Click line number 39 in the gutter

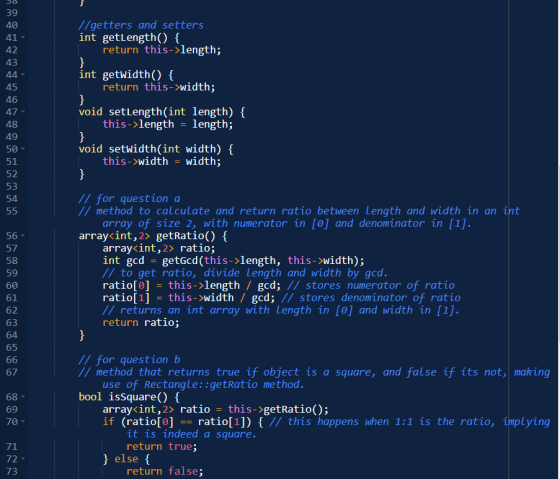click(x=12, y=13)
